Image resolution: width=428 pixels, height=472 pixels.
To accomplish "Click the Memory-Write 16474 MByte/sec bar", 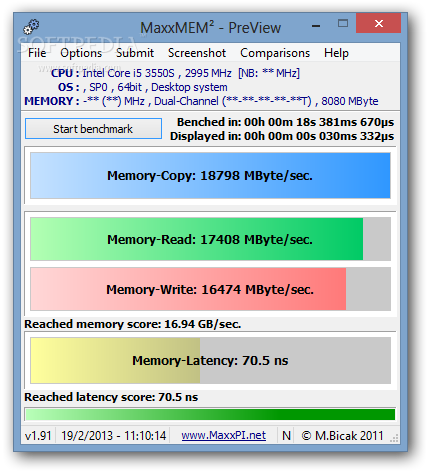I will 210,289.
